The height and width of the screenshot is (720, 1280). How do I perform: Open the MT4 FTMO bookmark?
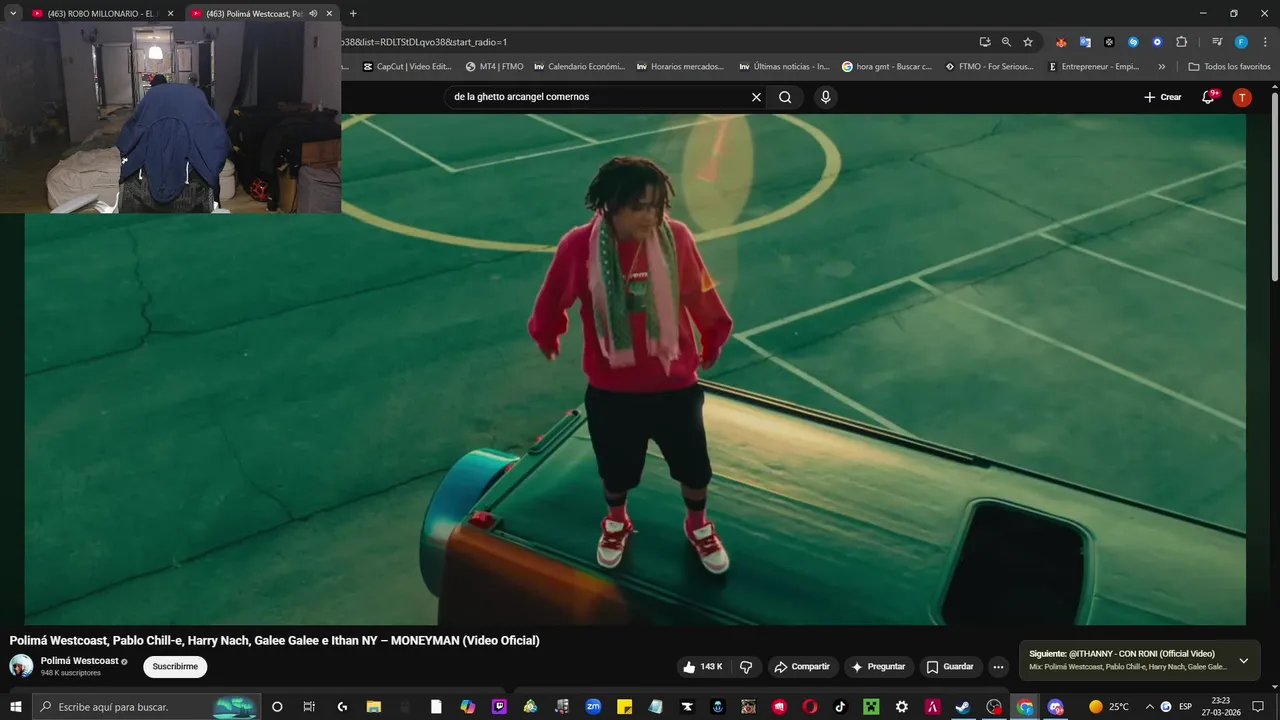point(494,67)
